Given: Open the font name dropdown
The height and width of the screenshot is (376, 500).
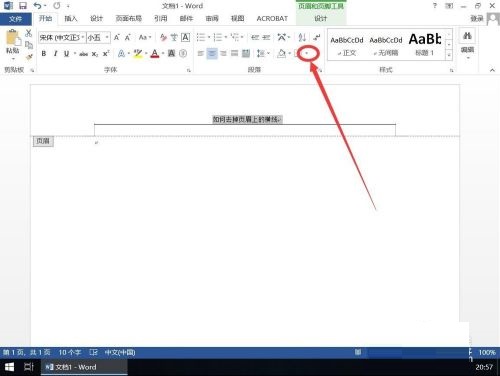Looking at the screenshot, I should [83, 37].
